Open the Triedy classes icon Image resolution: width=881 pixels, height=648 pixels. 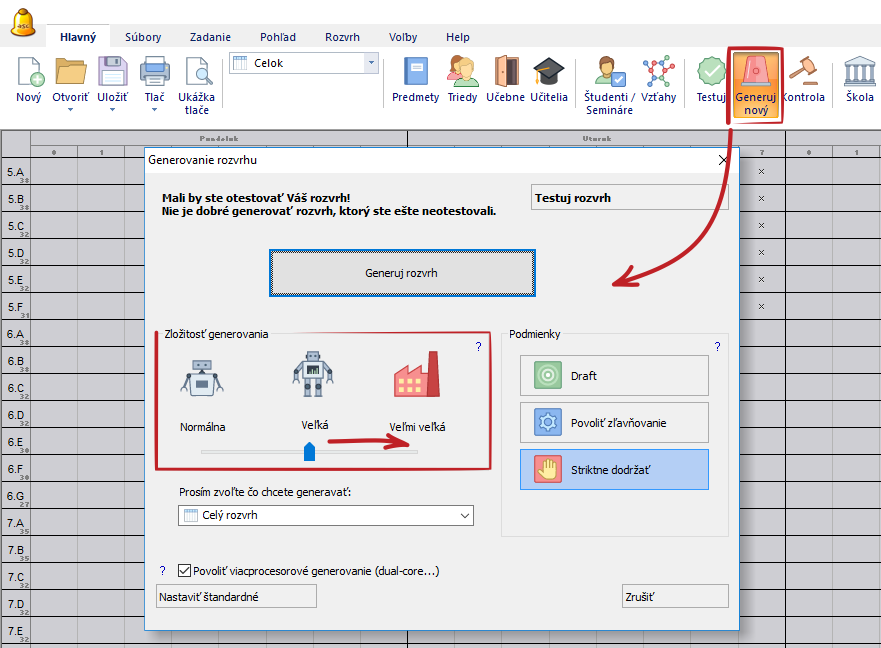(462, 72)
